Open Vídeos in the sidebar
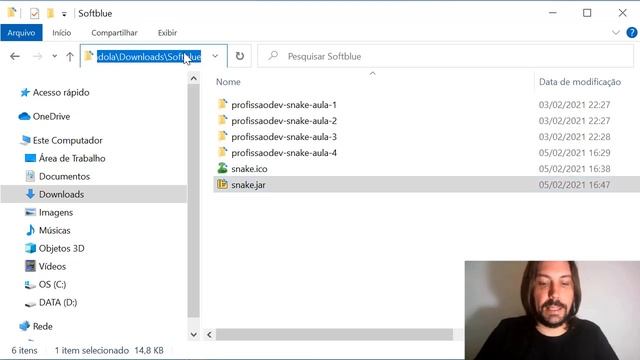Image resolution: width=640 pixels, height=360 pixels. pyautogui.click(x=52, y=267)
